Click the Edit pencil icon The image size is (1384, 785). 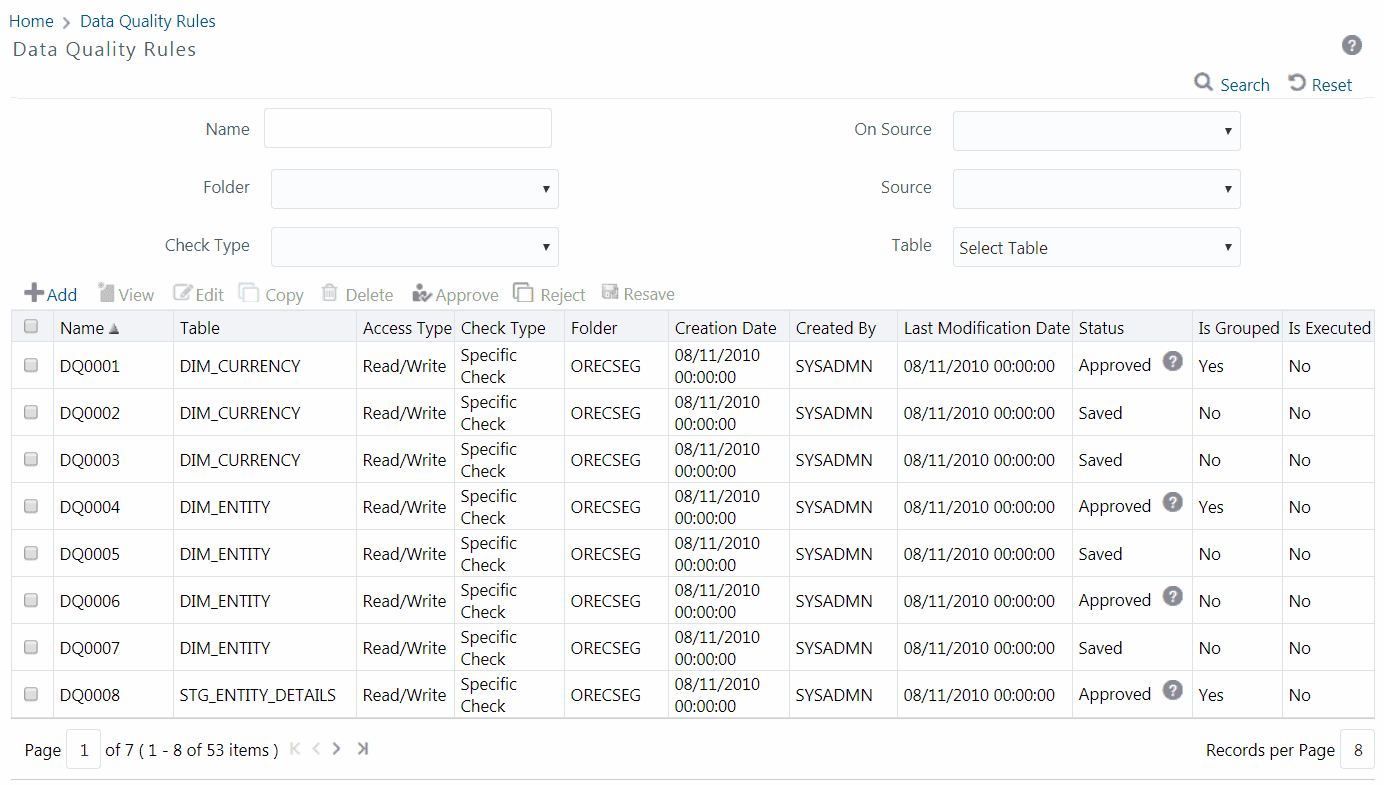183,293
